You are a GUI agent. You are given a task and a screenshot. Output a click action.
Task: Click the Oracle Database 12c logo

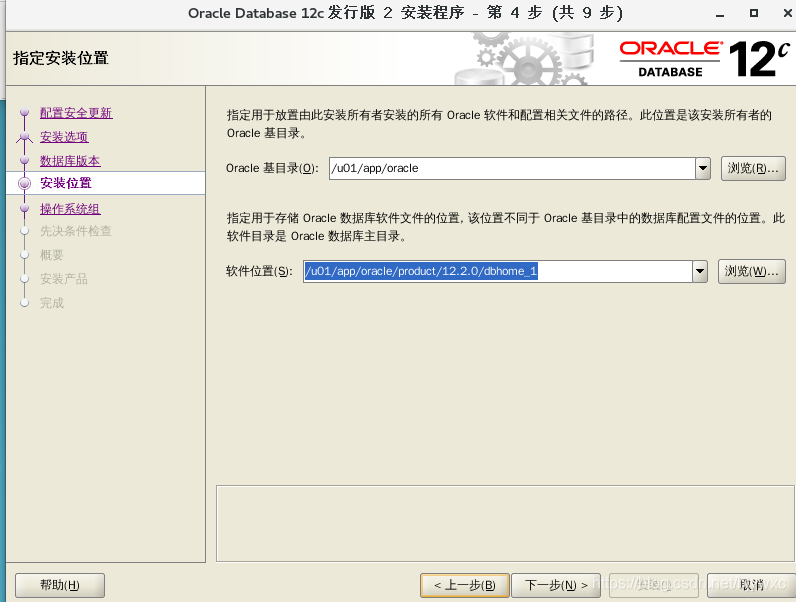pos(705,59)
